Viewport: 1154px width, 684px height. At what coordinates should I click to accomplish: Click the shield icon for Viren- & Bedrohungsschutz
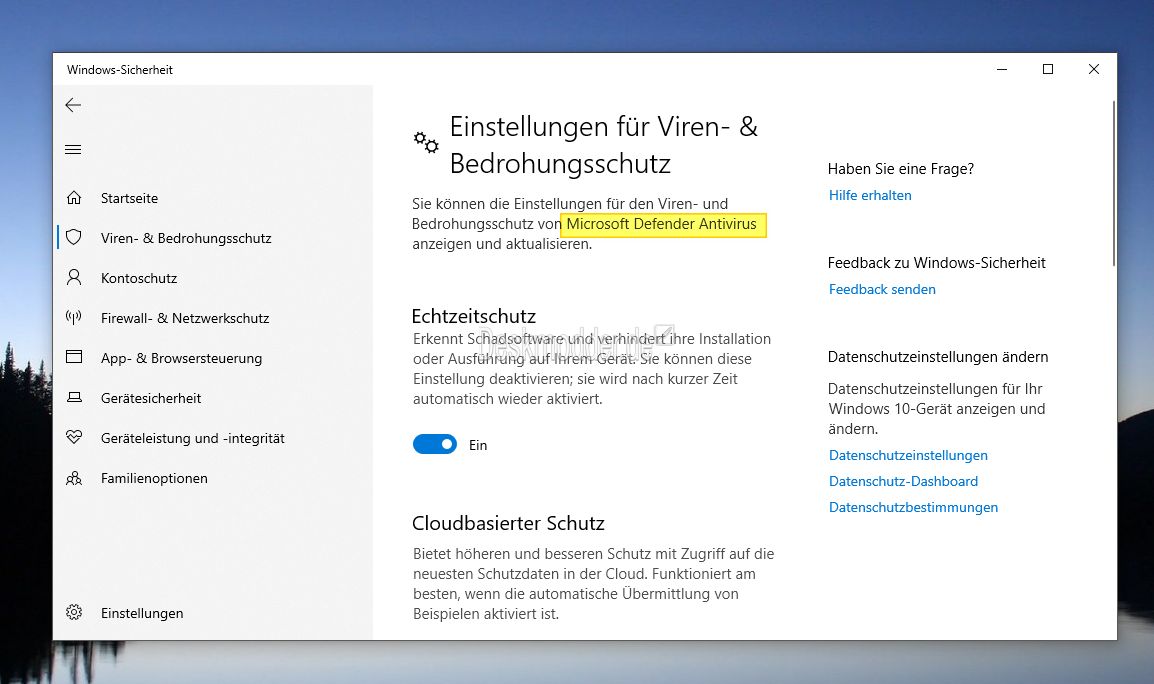coord(74,237)
